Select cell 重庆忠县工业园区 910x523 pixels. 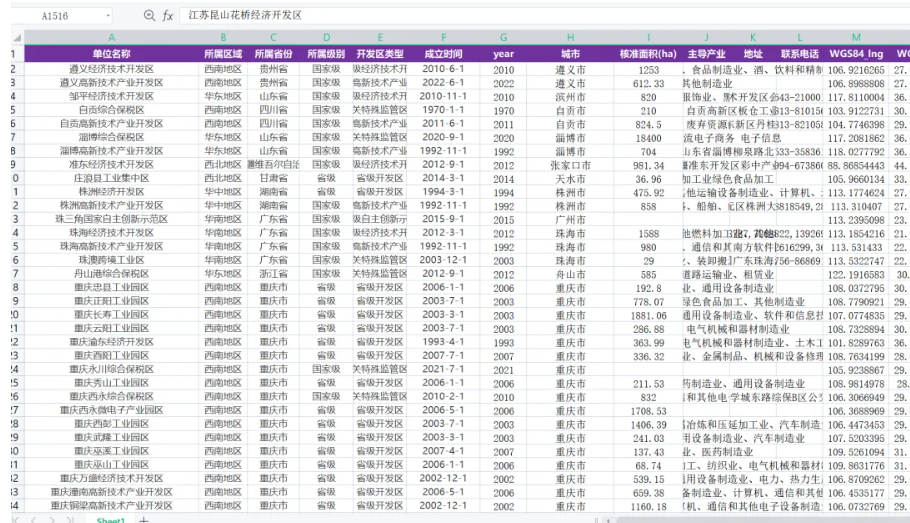tap(111, 287)
